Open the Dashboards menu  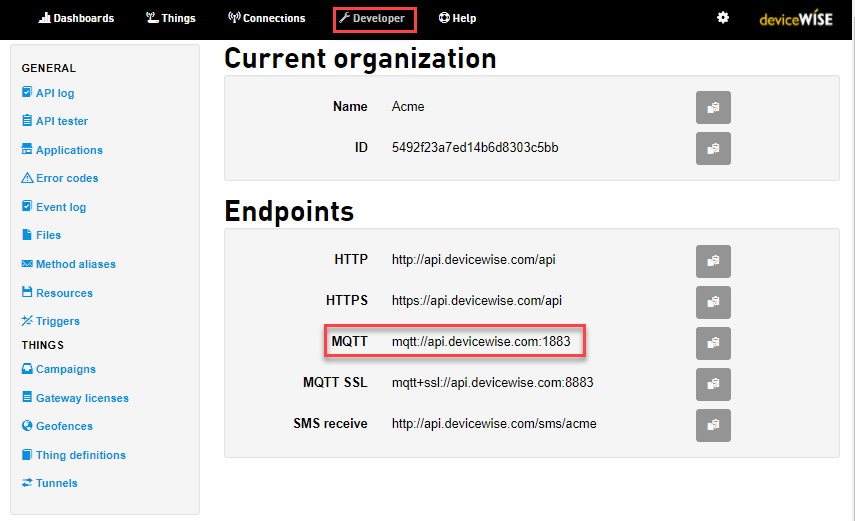(76, 18)
